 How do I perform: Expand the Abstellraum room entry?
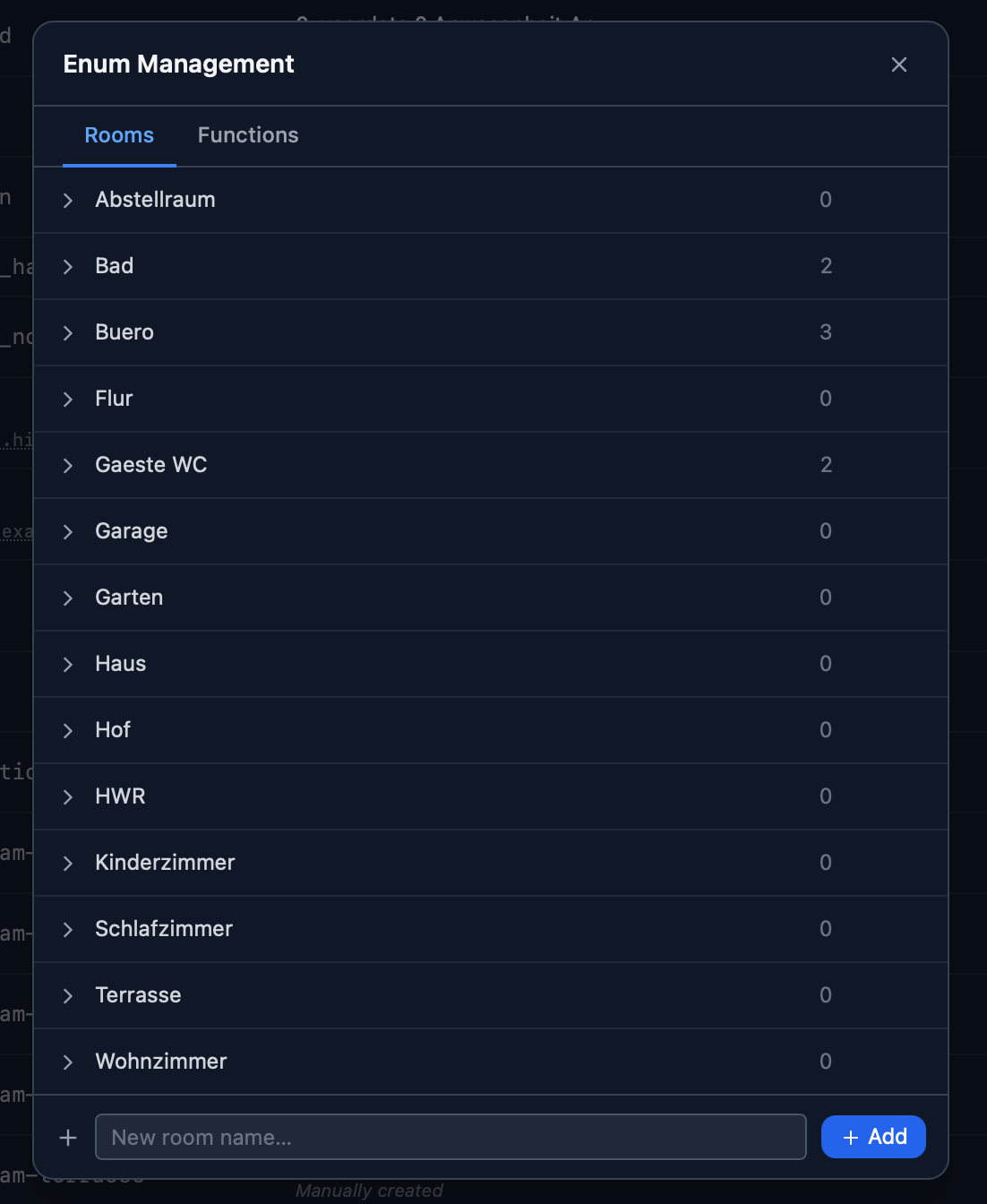pos(68,201)
